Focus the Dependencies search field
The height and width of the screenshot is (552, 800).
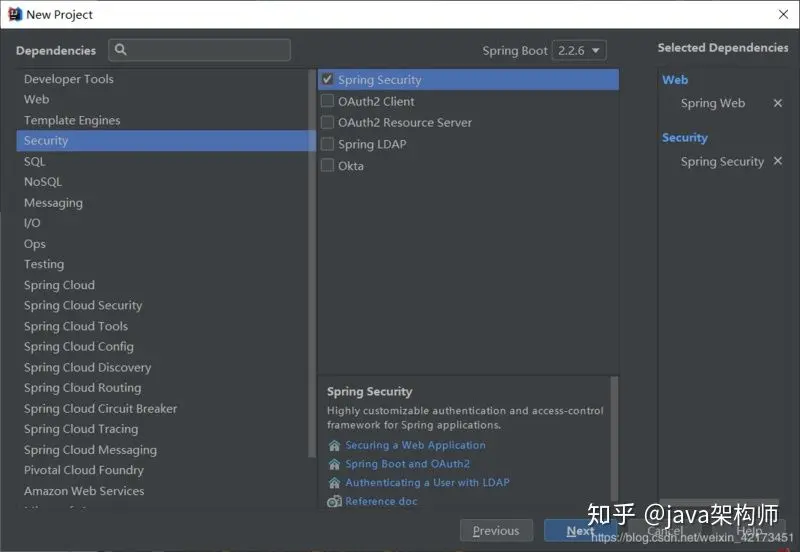point(199,50)
